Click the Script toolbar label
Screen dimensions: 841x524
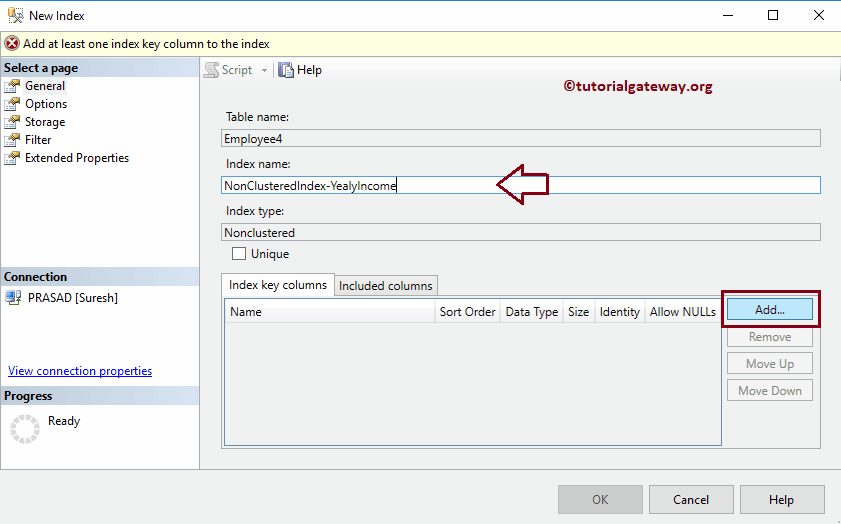(x=237, y=70)
